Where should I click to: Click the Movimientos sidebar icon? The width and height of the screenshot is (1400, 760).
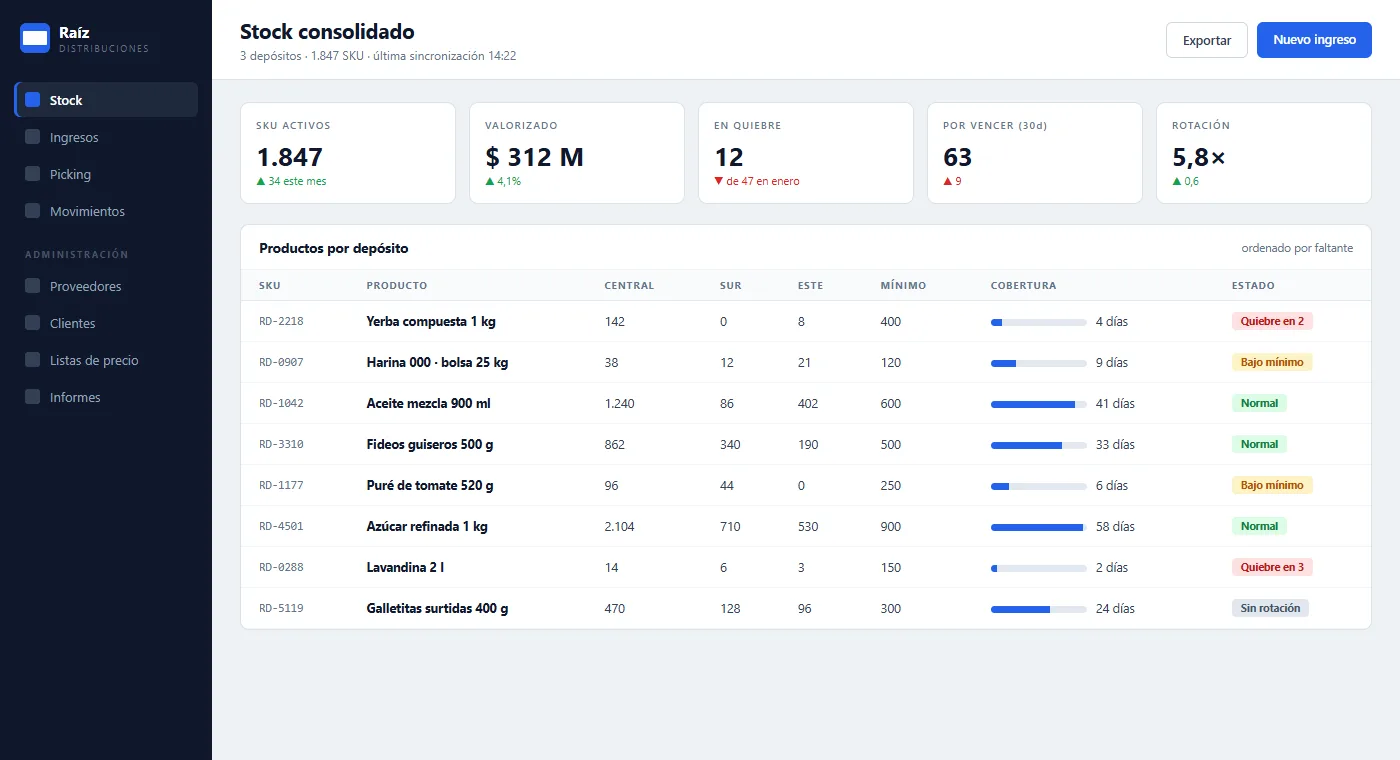32,211
